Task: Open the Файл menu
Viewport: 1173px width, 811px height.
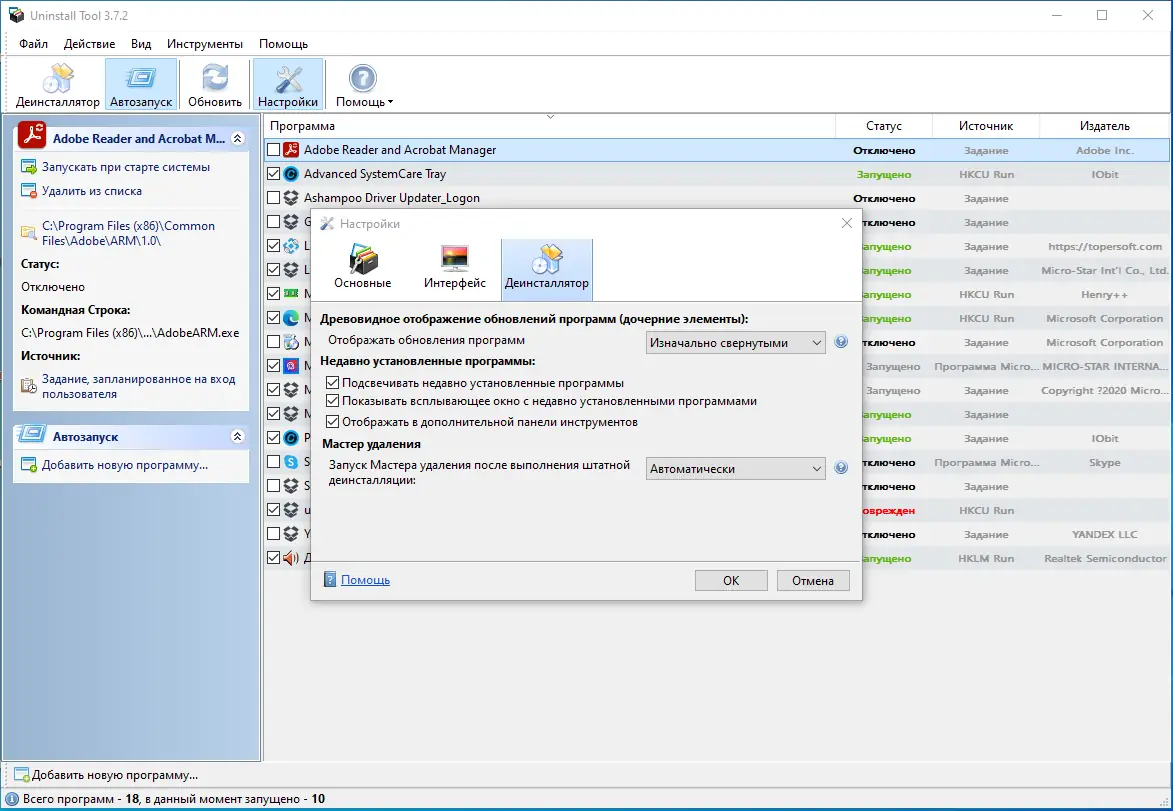Action: [33, 43]
